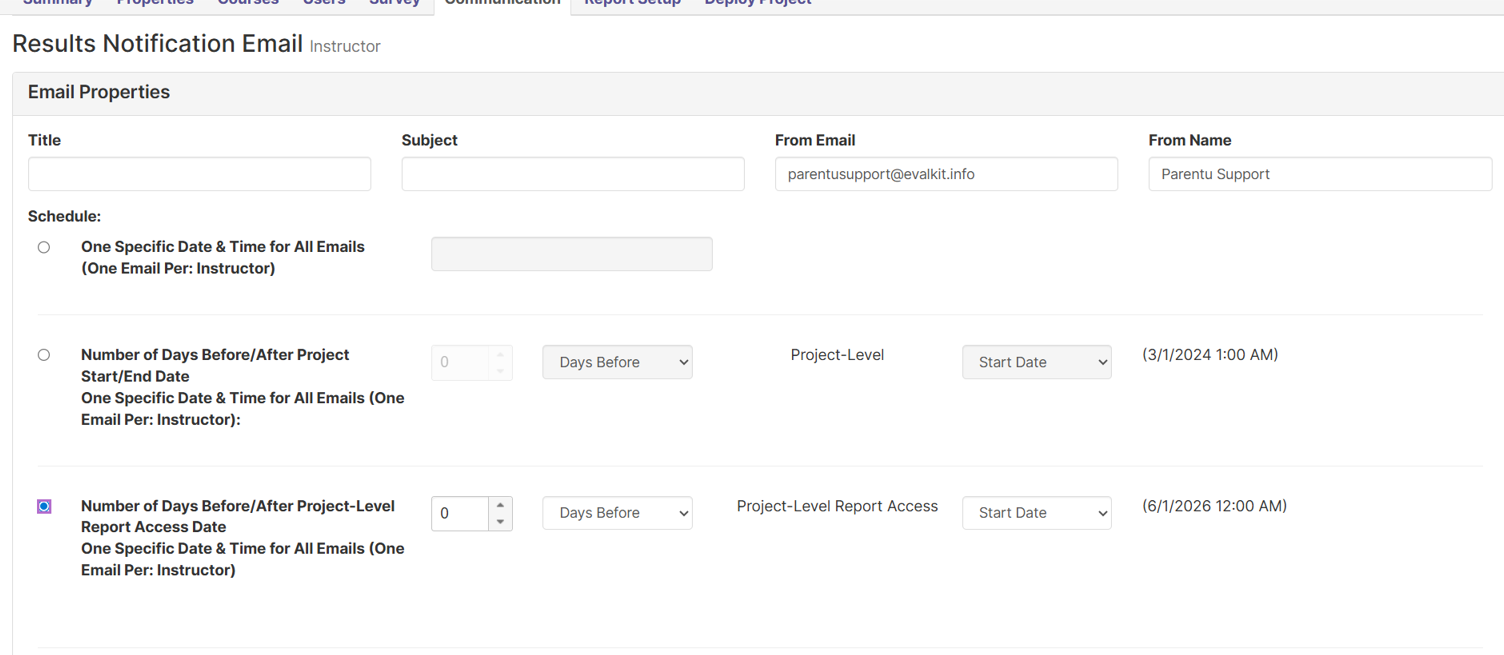Click the "From Name" label
The image size is (1504, 655).
pos(1190,140)
